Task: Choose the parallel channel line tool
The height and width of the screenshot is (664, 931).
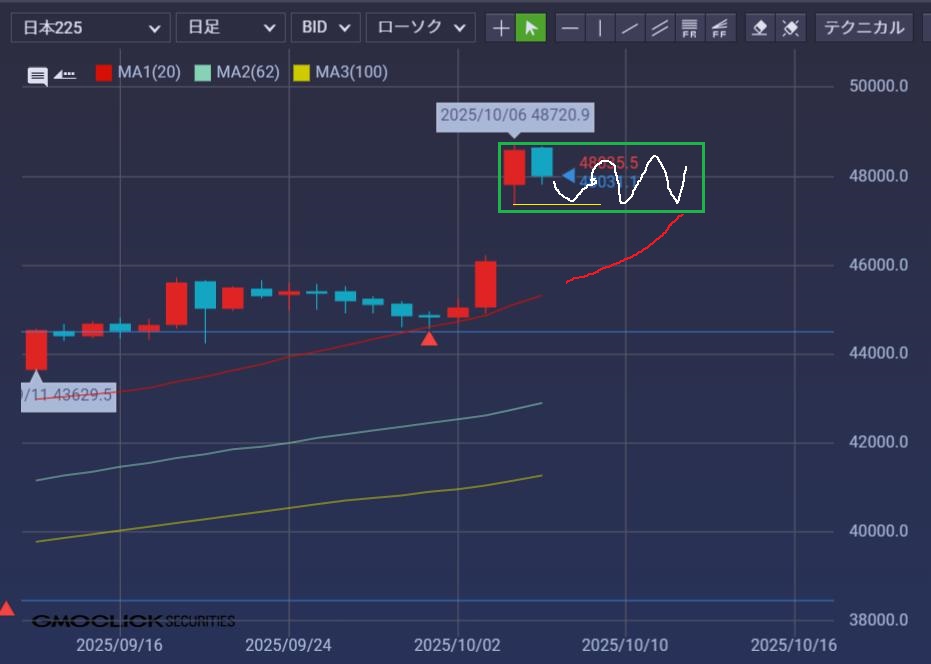Action: point(659,28)
